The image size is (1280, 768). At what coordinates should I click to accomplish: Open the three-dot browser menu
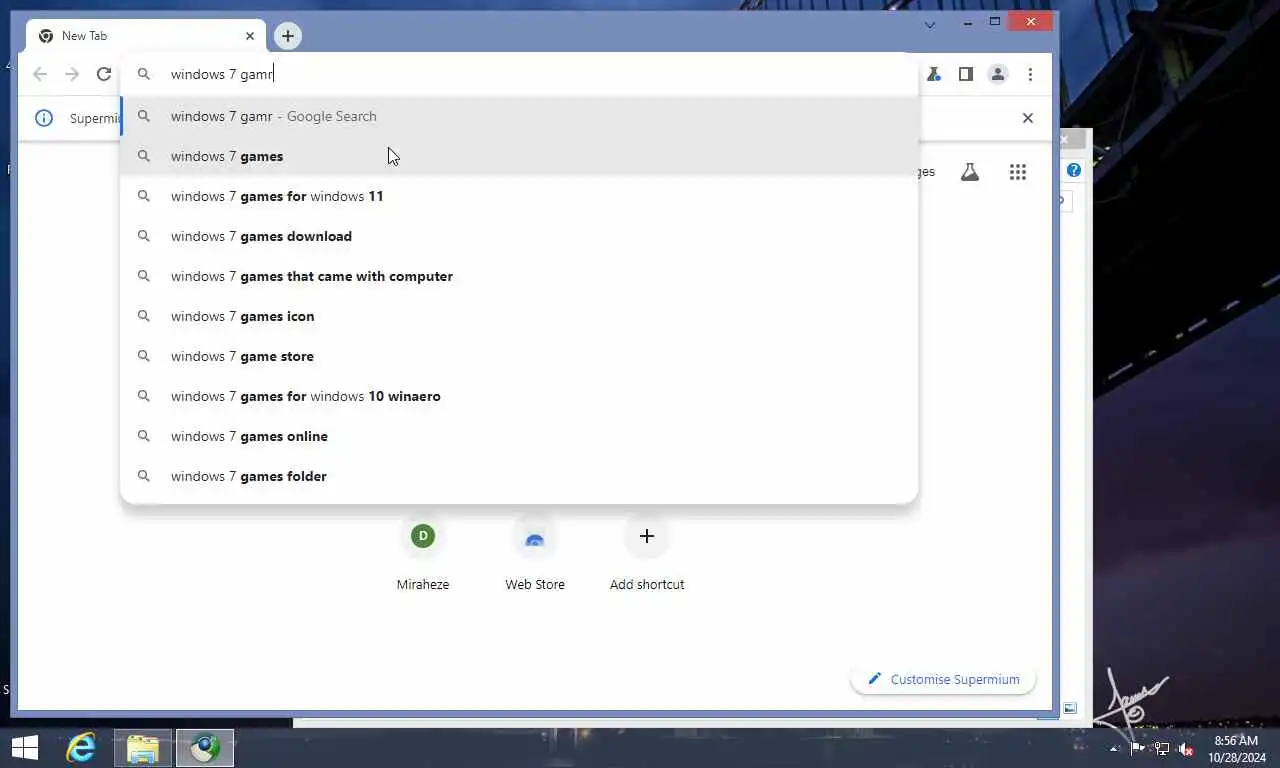tap(1030, 74)
